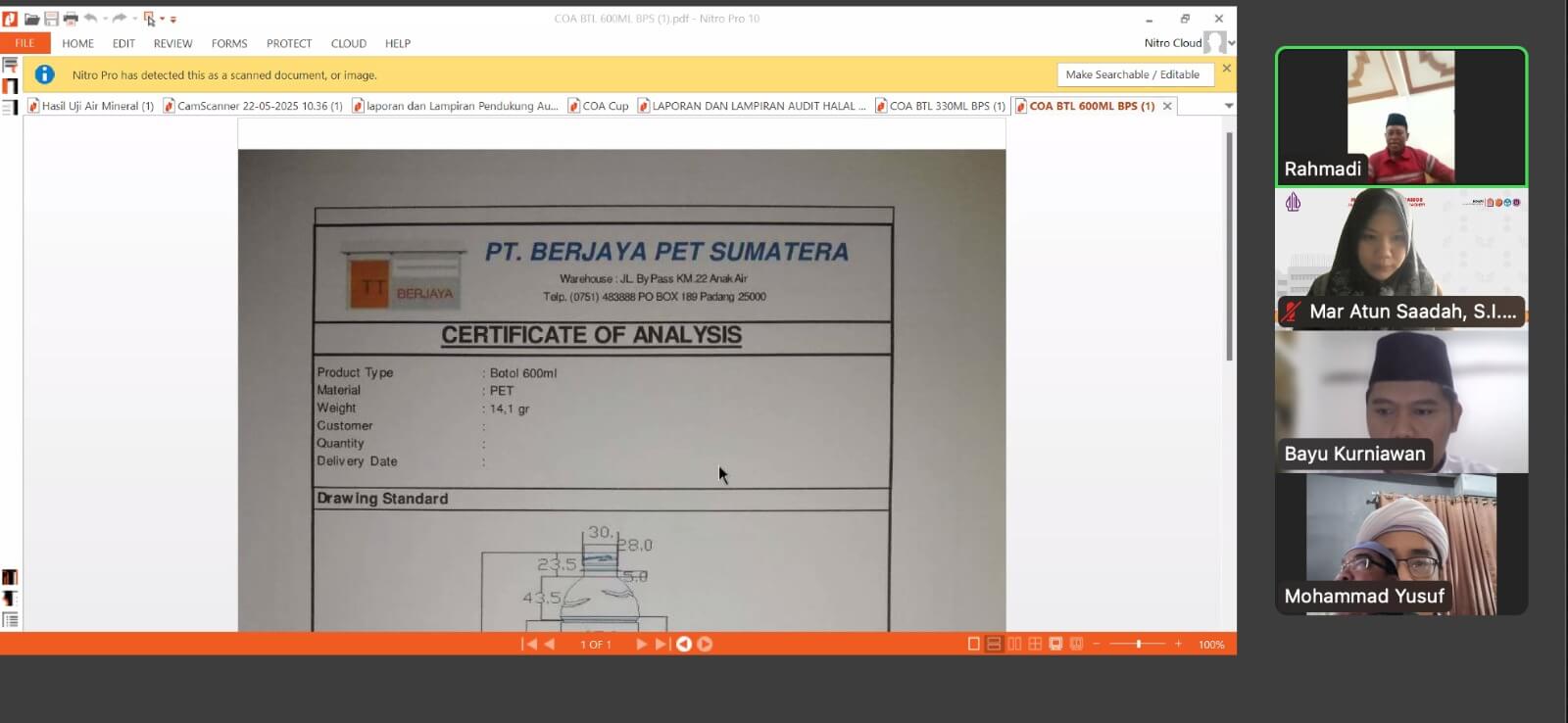Print the document using the printer icon
Screen dimensions: 1568x723
(71, 19)
